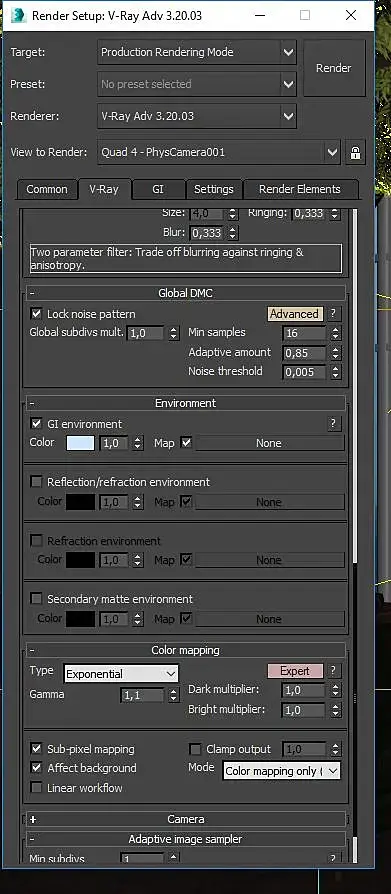Click Secondary matte environment color swatch
This screenshot has height=894, width=391.
(x=80, y=619)
